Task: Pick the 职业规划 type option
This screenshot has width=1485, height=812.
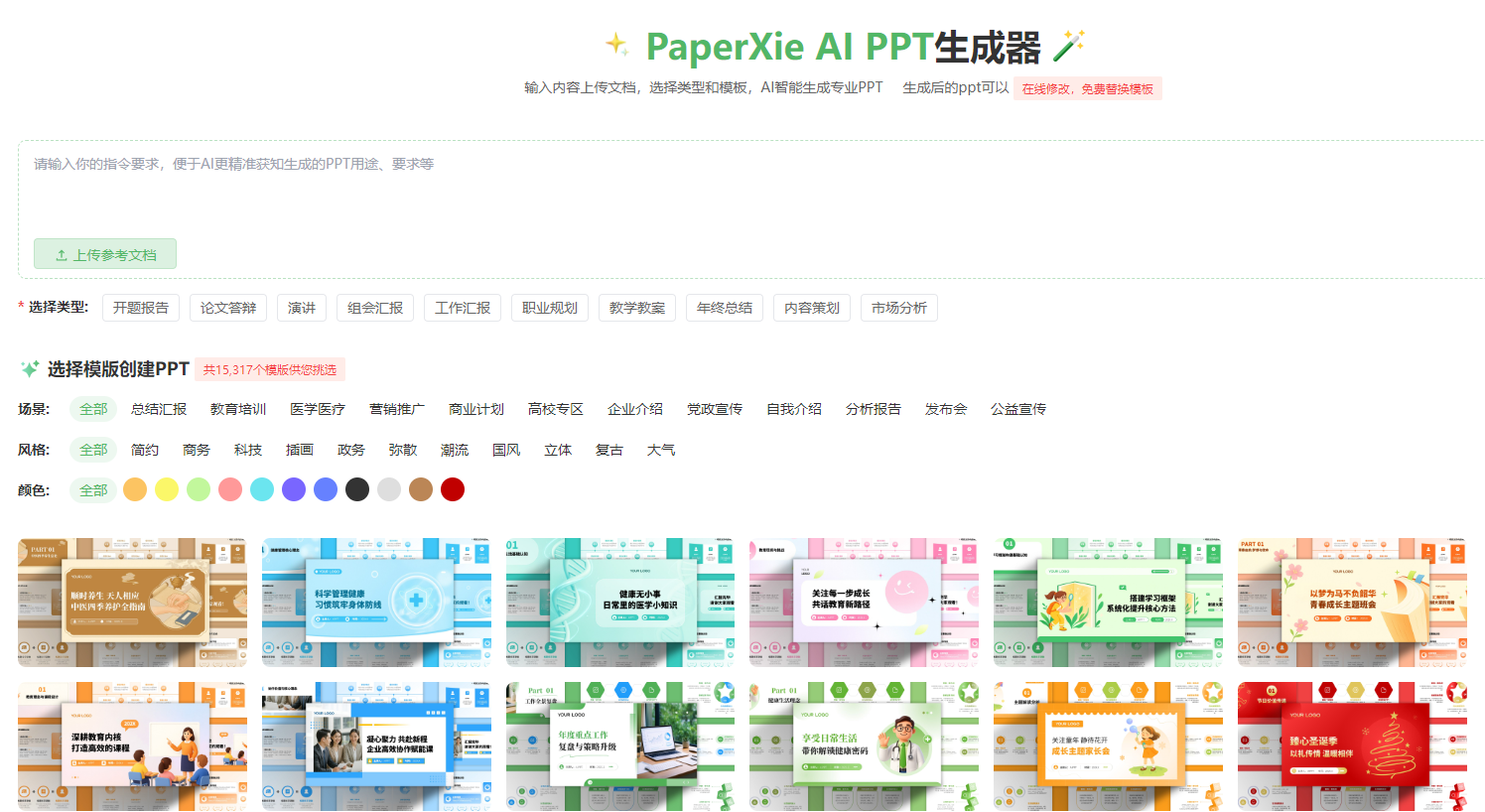Action: pos(550,308)
